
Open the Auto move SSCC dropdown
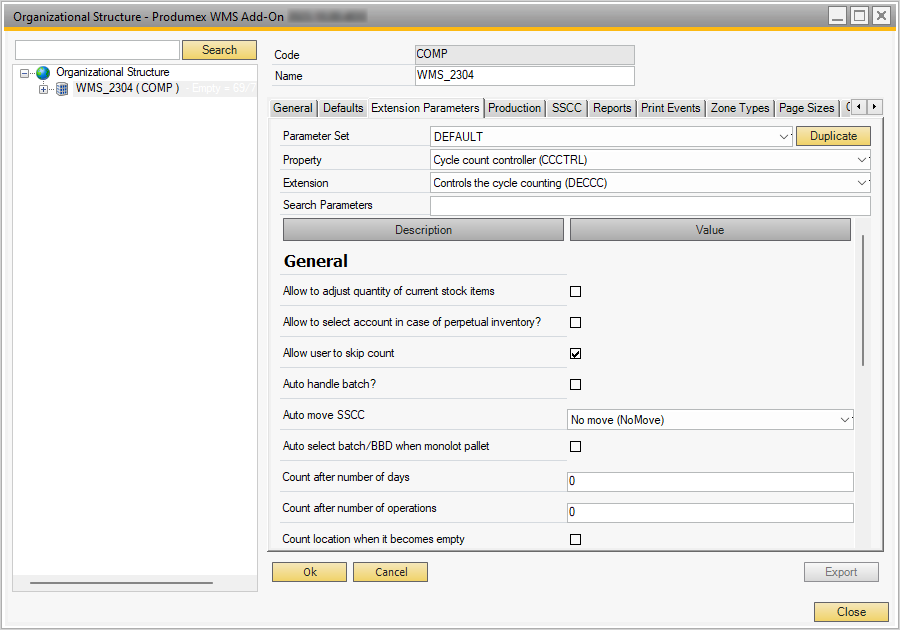845,421
